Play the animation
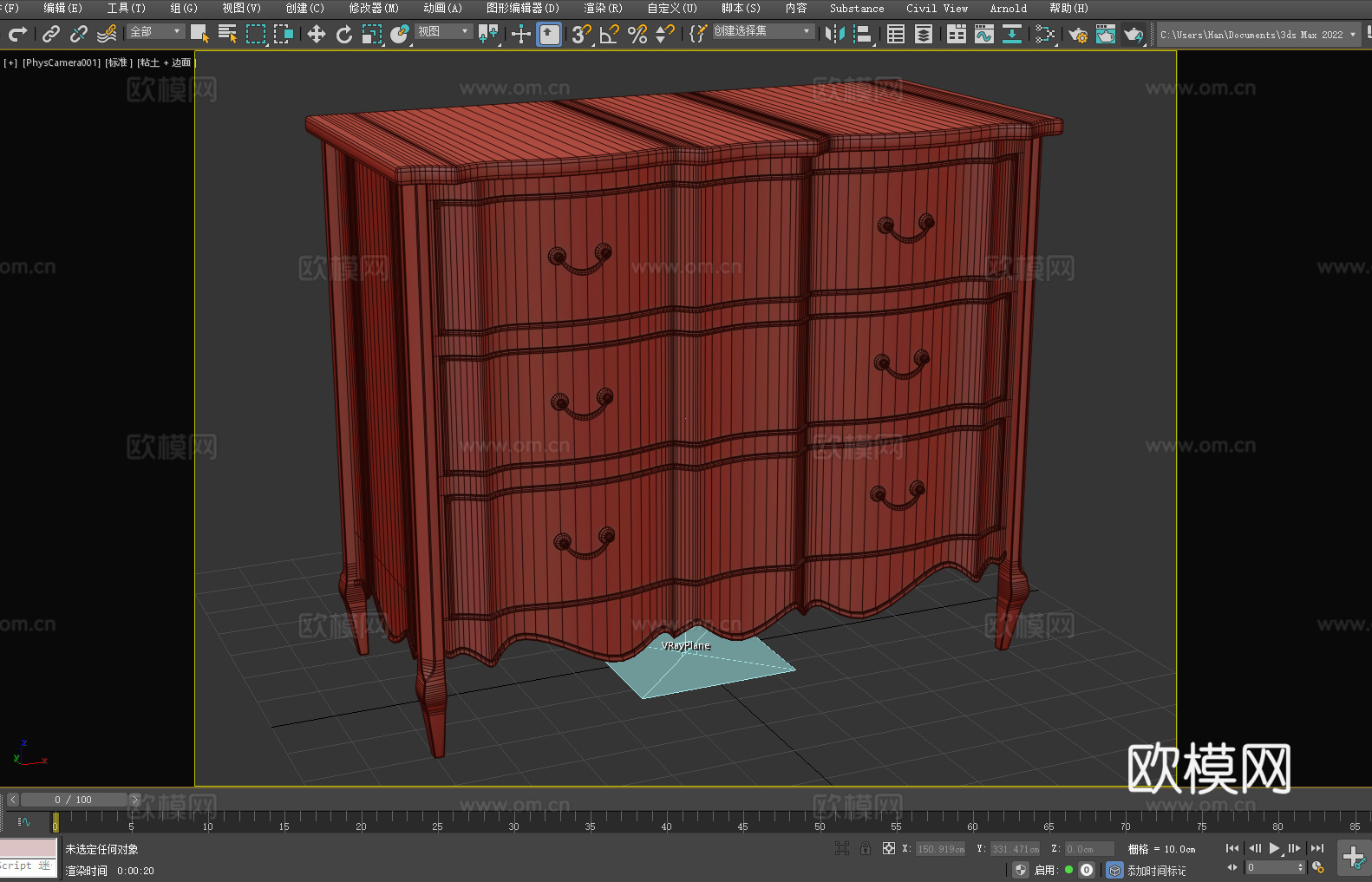Viewport: 1372px width, 882px height. pos(1274,848)
